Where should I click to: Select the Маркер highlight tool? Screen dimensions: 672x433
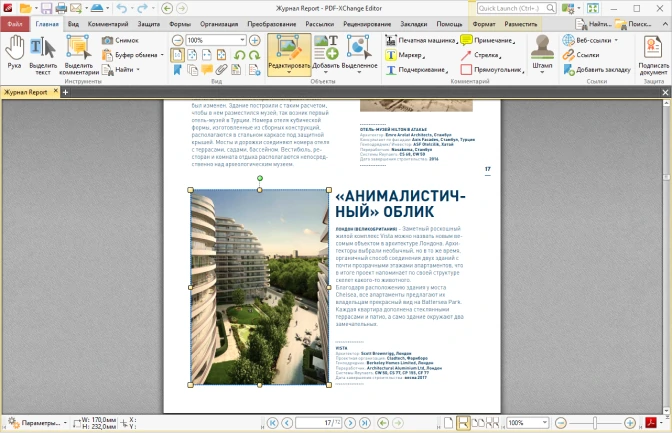pyautogui.click(x=405, y=55)
